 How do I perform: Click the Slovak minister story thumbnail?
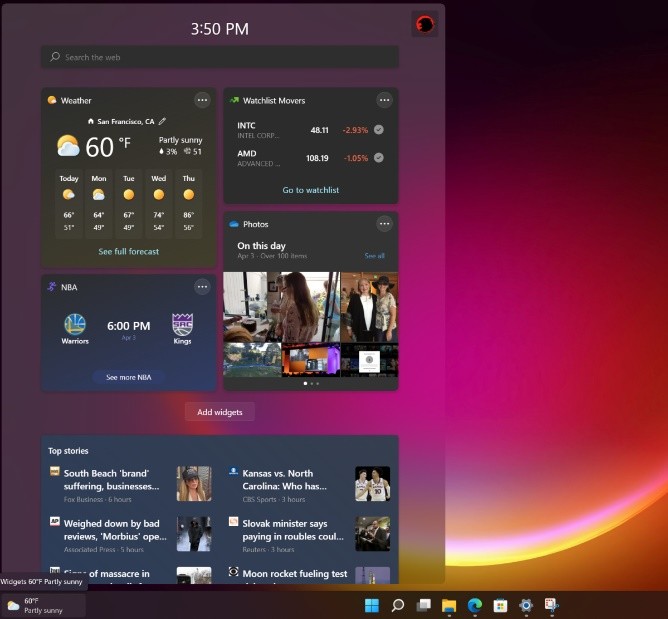[373, 534]
